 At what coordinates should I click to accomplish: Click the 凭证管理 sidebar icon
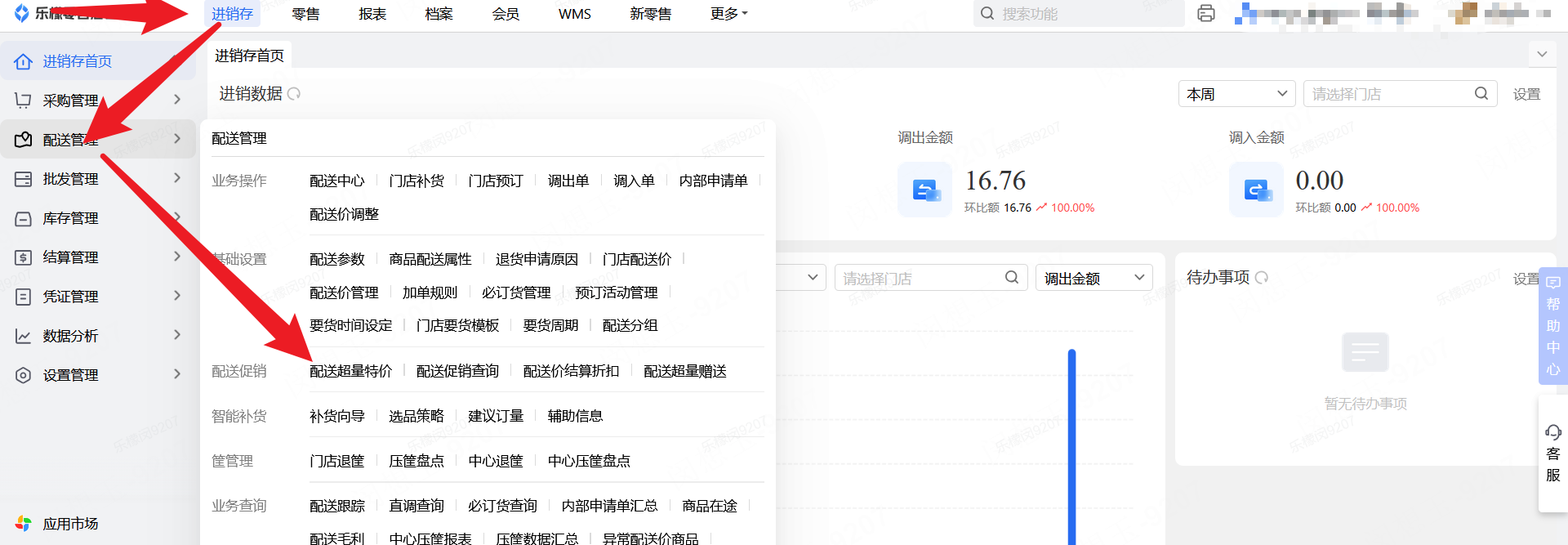[23, 297]
